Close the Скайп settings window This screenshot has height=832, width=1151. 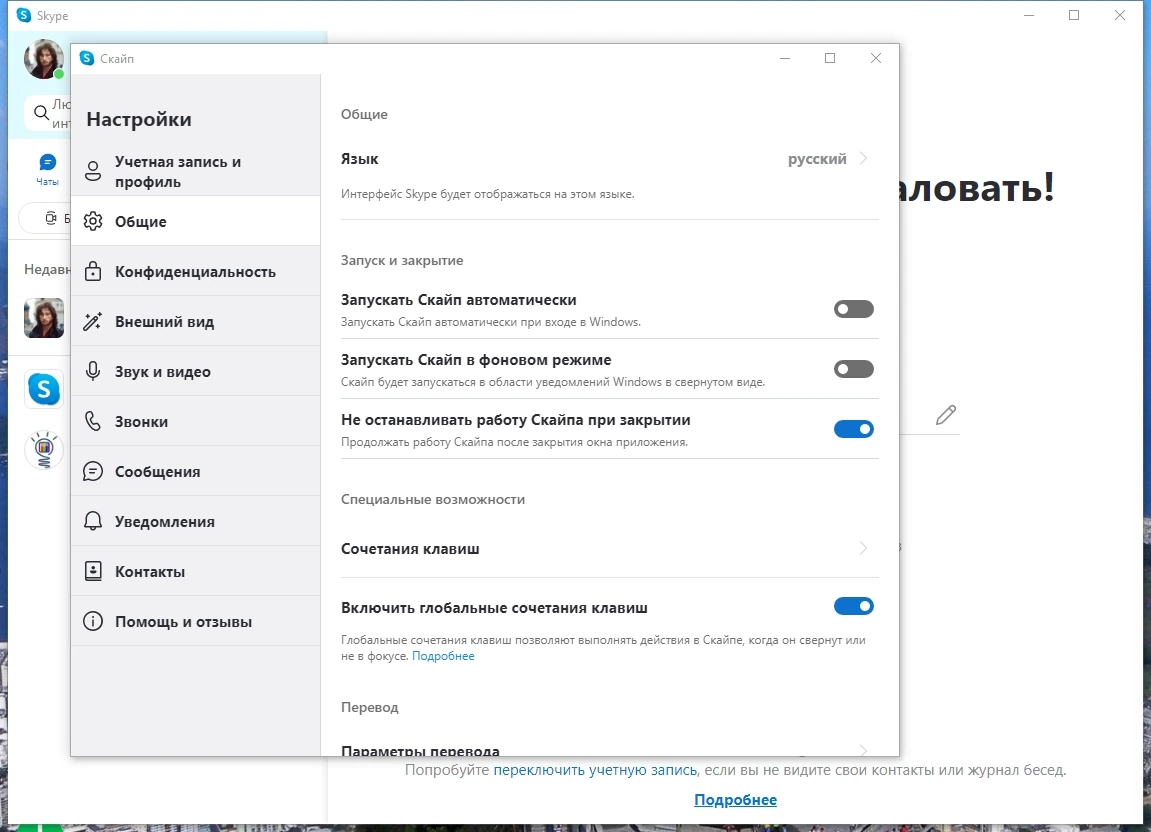pos(876,58)
